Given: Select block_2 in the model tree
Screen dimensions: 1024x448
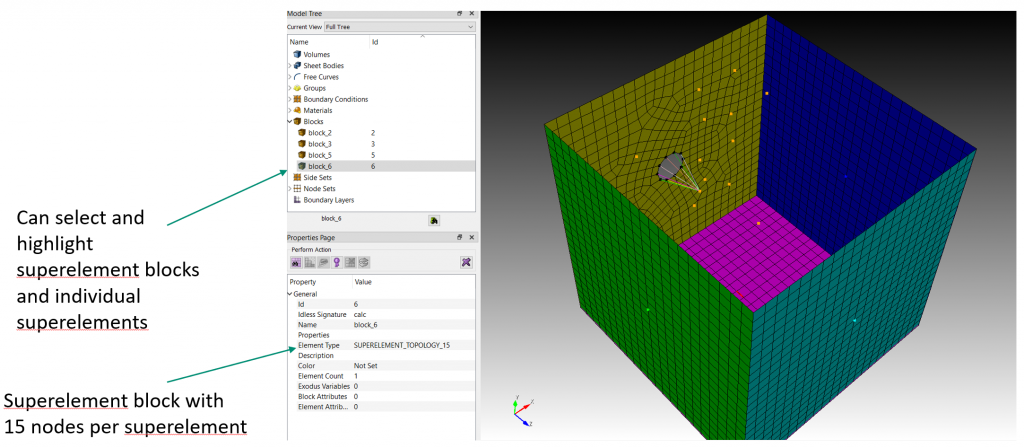Looking at the screenshot, I should 320,132.
